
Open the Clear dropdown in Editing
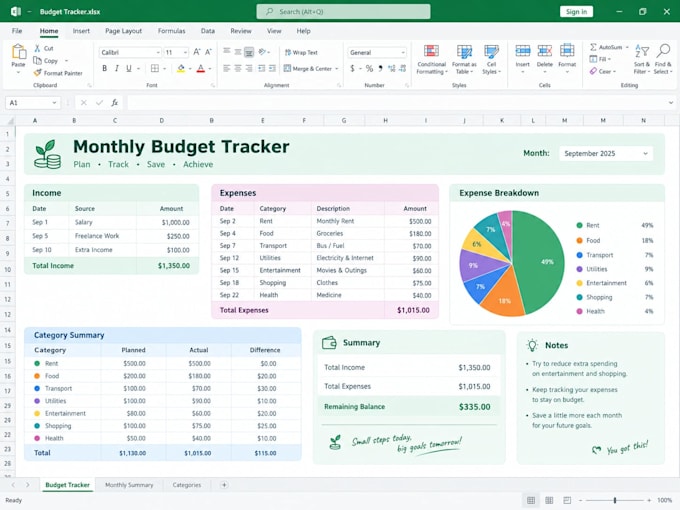602,71
